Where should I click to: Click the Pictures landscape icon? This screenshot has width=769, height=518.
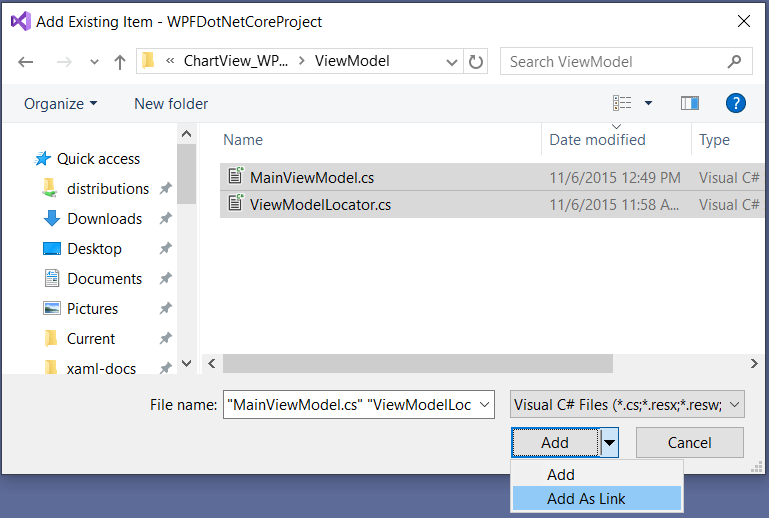(51, 309)
